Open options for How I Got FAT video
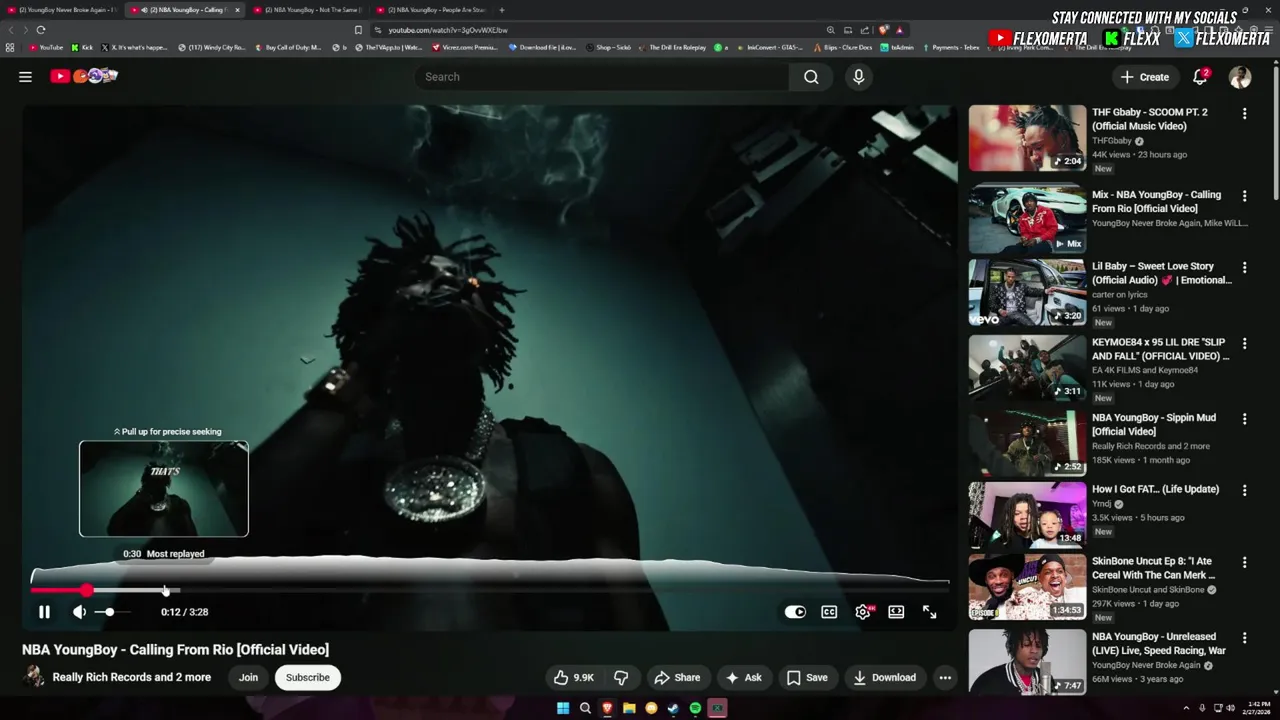This screenshot has width=1280, height=720. (1244, 491)
